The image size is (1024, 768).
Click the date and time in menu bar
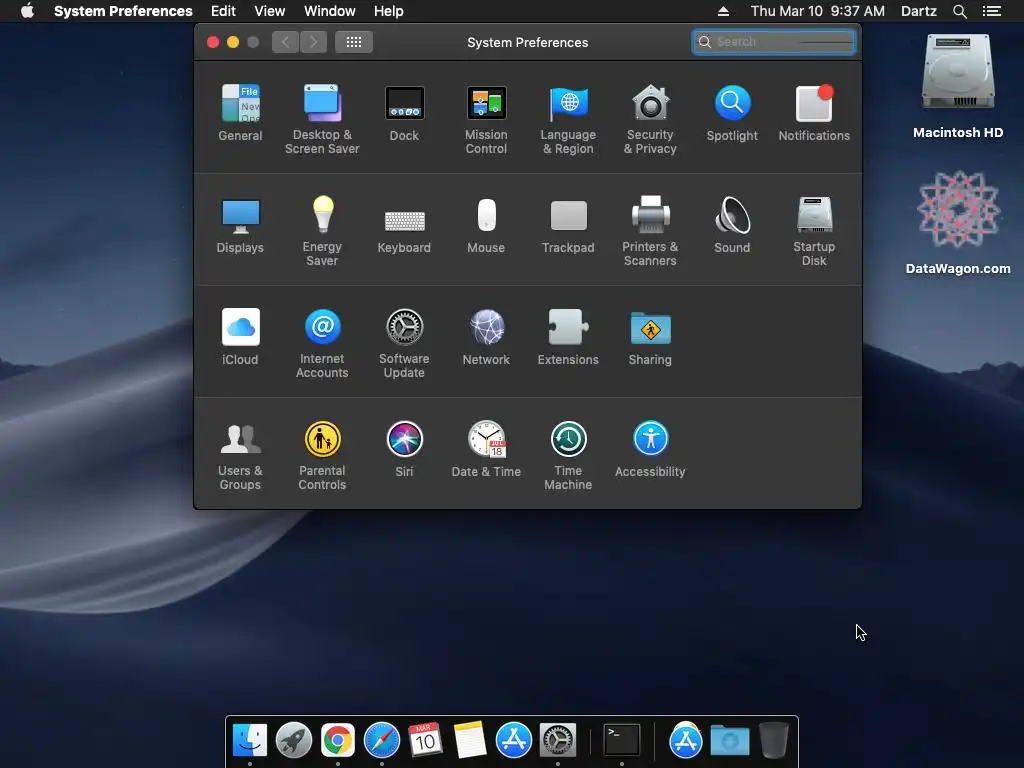click(818, 11)
